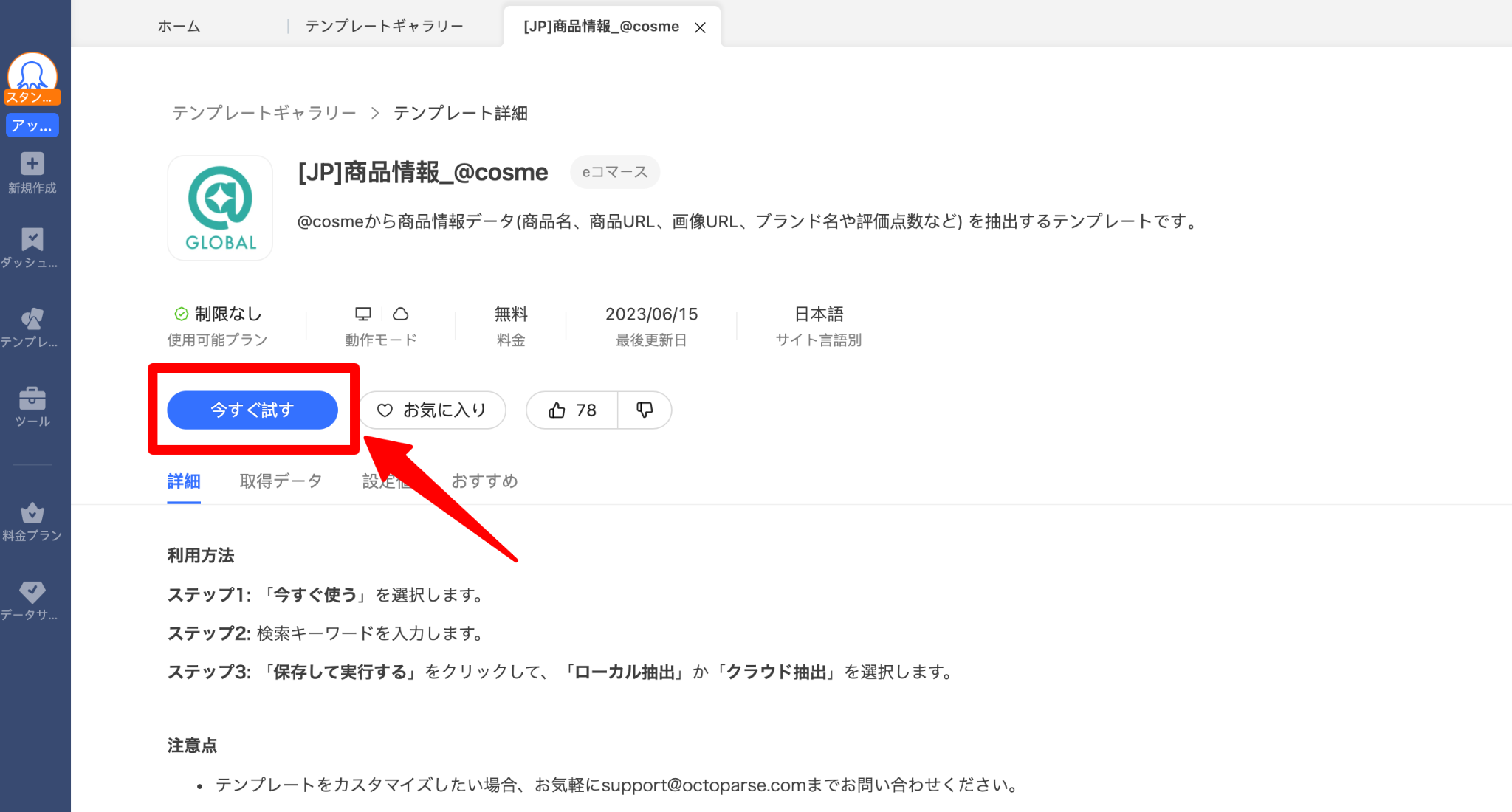Click the green 制限なし checkmark icon
1512x812 pixels.
tap(181, 314)
